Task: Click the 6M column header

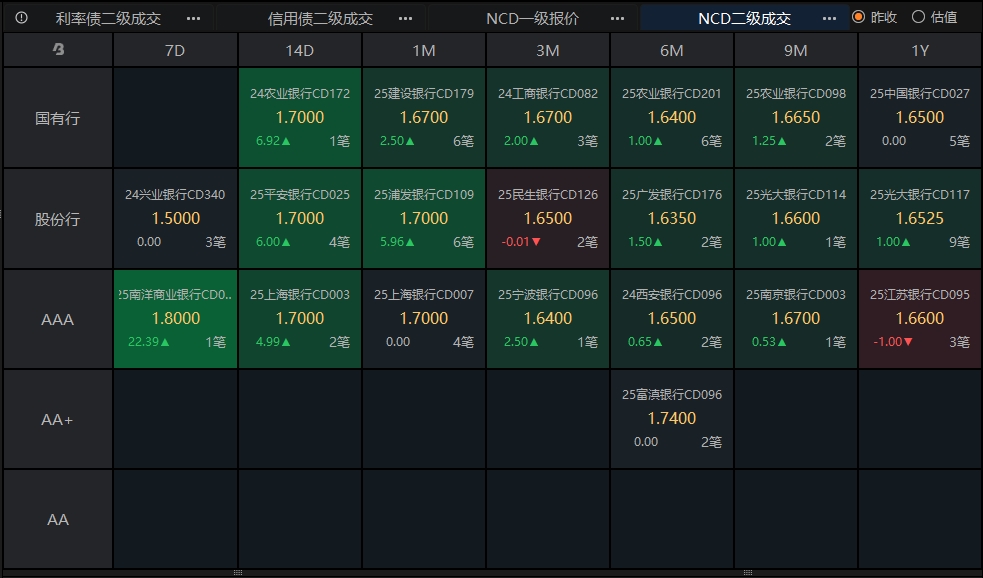Action: (x=672, y=50)
